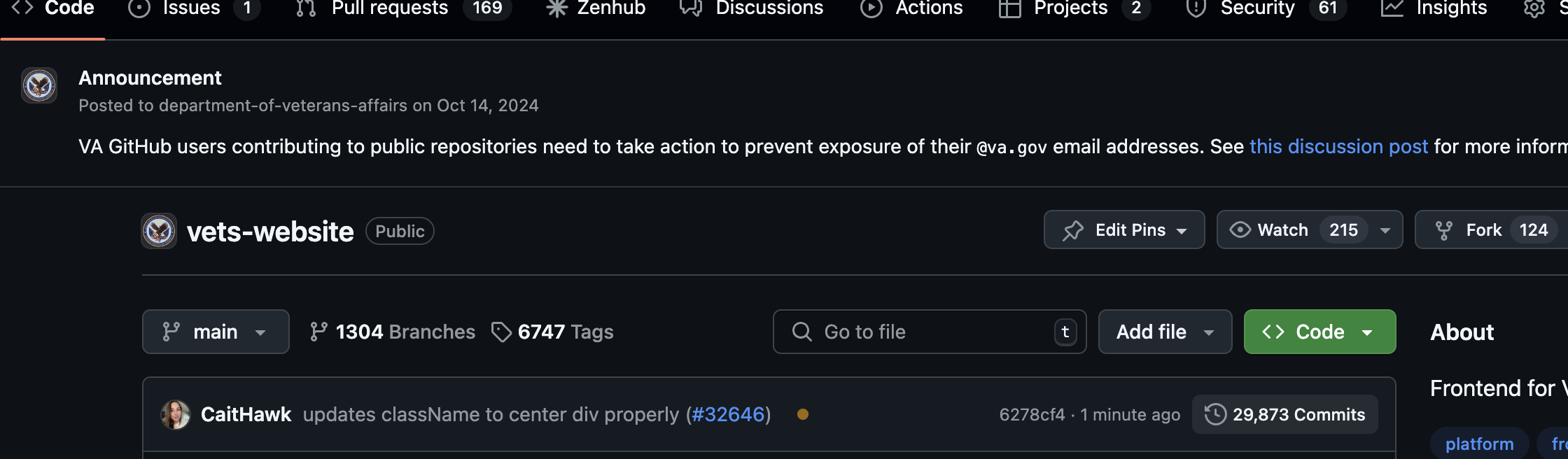1568x459 pixels.
Task: Switch to the Discussions tab
Action: tap(769, 9)
